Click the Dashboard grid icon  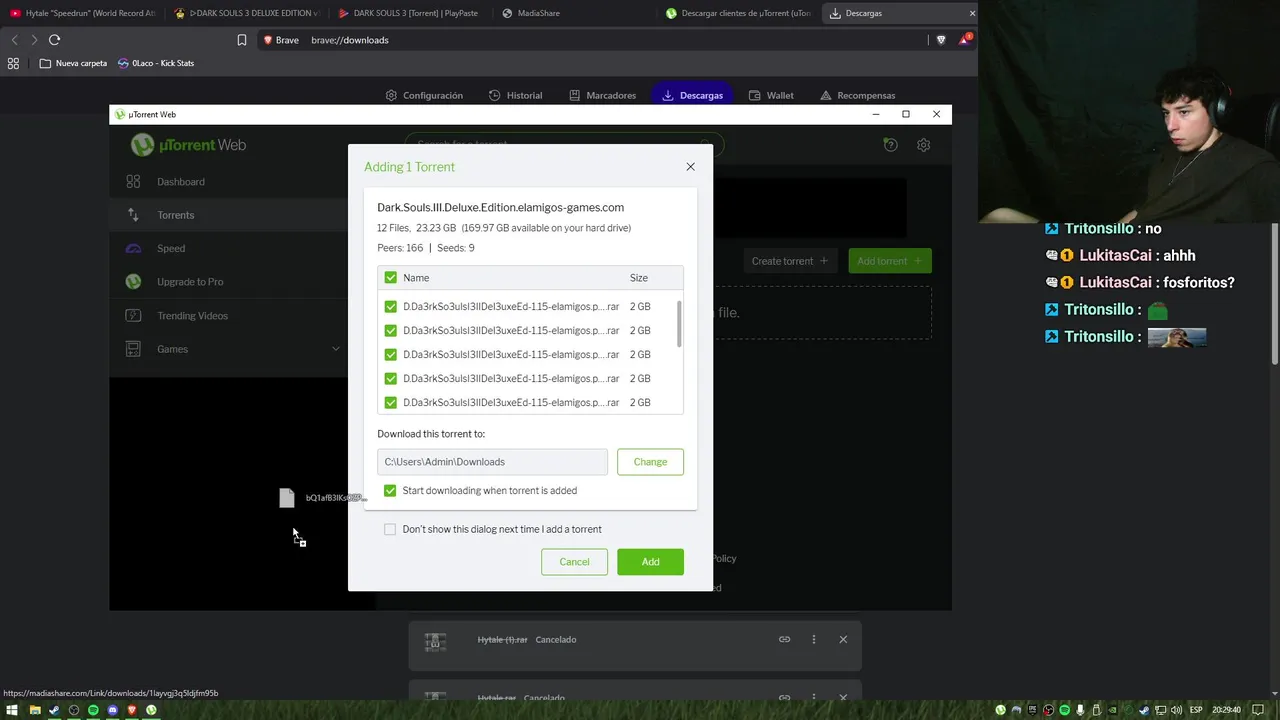(133, 182)
